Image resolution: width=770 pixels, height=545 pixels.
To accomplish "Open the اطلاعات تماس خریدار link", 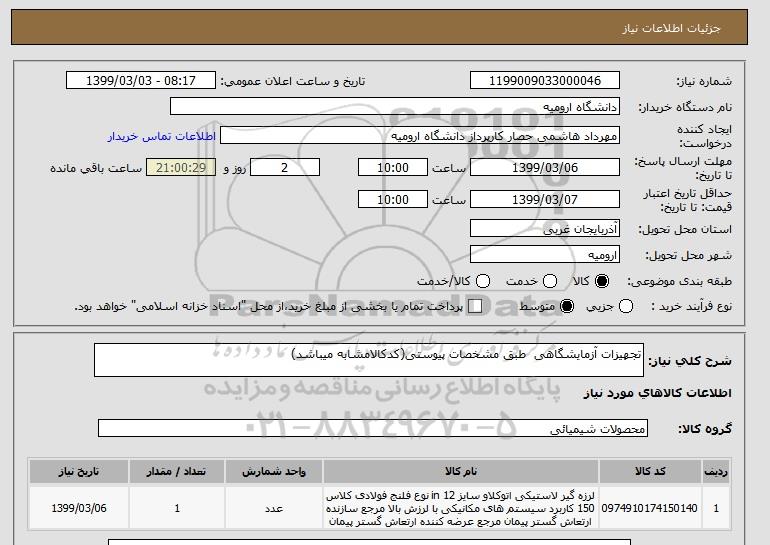I will [162, 136].
